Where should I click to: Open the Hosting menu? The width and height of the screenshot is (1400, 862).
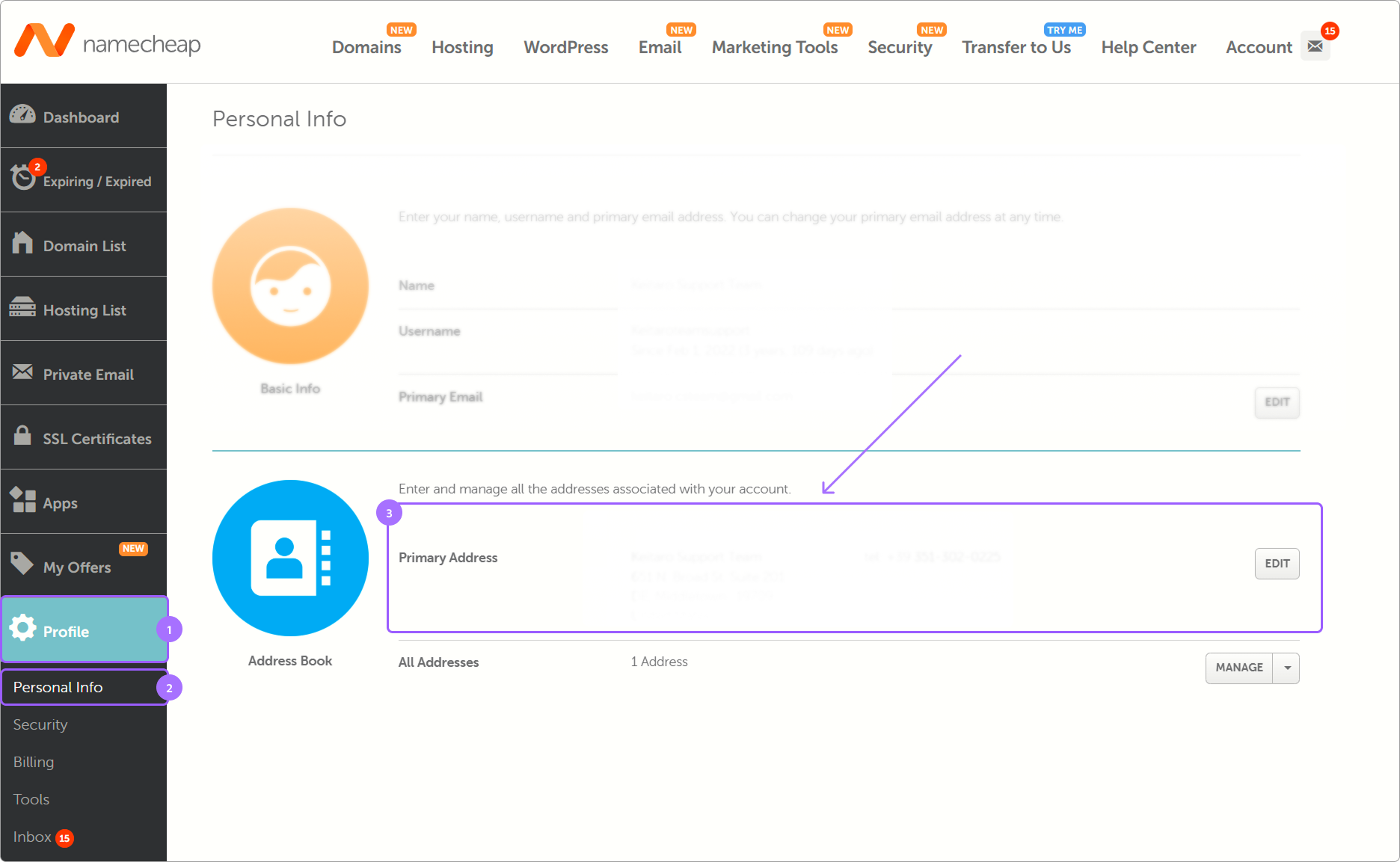[x=462, y=47]
